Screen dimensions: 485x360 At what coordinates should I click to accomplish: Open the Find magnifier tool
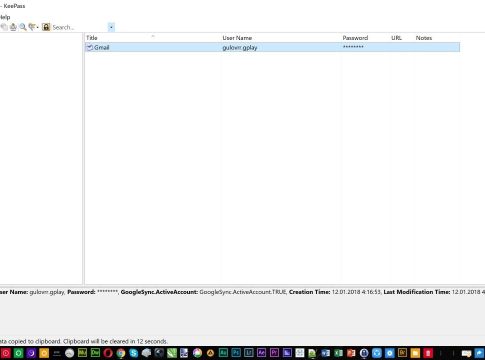tap(23, 27)
